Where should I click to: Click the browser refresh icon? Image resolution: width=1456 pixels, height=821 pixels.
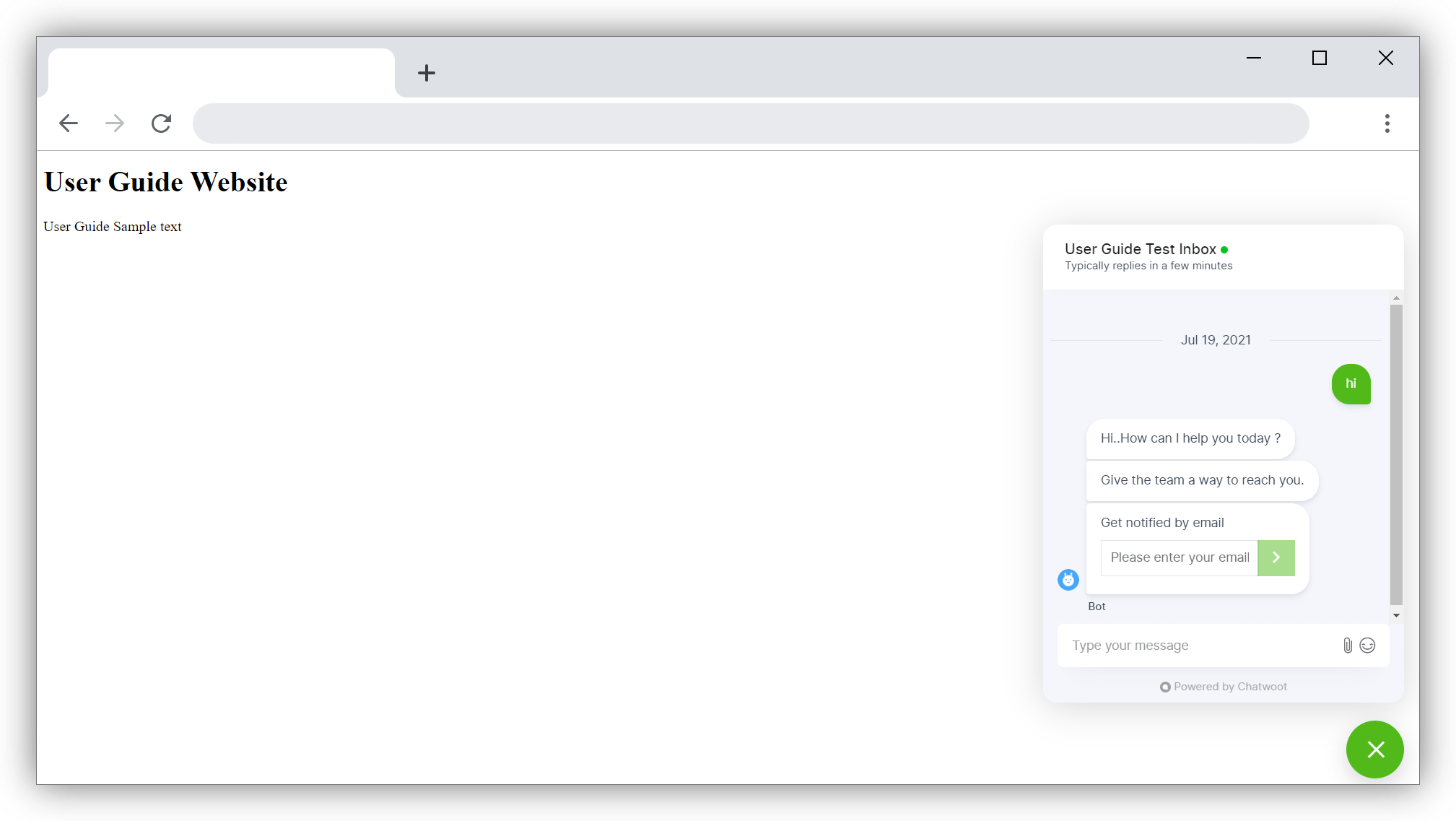162,123
